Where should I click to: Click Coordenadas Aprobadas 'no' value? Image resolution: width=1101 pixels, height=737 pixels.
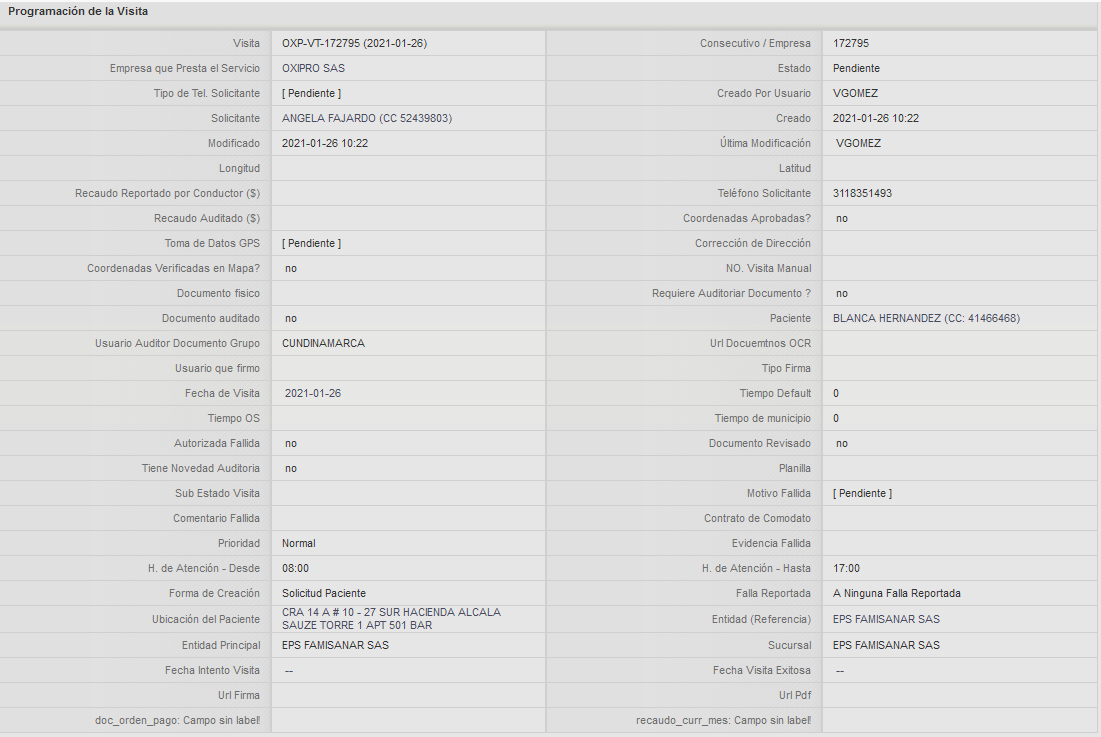click(x=842, y=219)
